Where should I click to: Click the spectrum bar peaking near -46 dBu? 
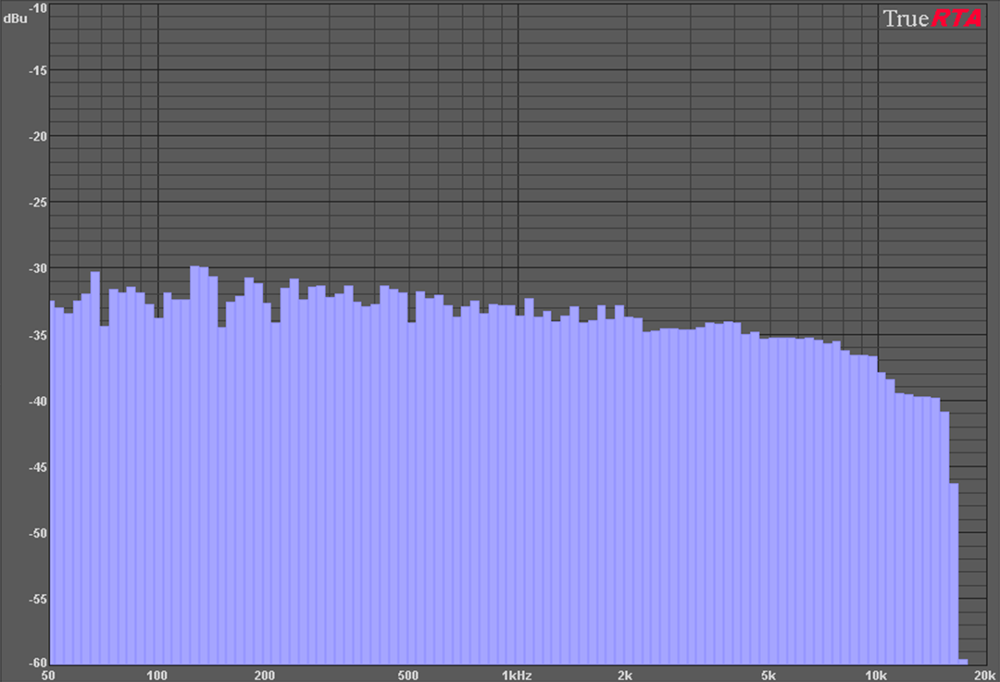point(954,574)
